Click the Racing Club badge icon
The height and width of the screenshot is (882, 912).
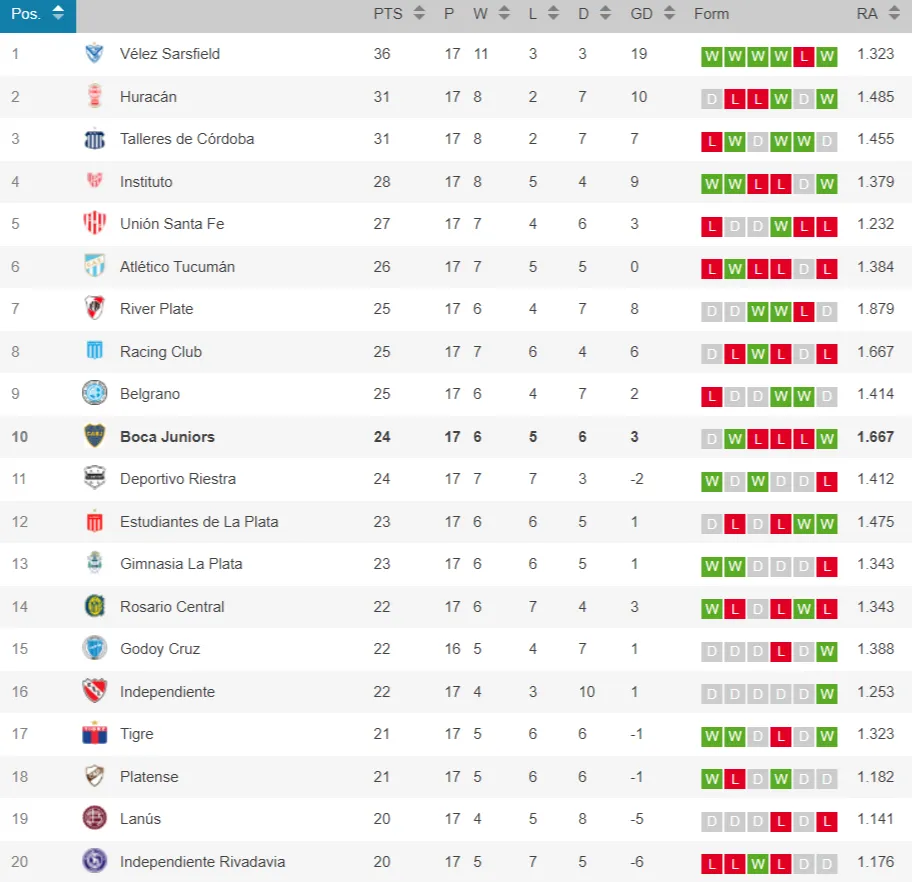94,351
